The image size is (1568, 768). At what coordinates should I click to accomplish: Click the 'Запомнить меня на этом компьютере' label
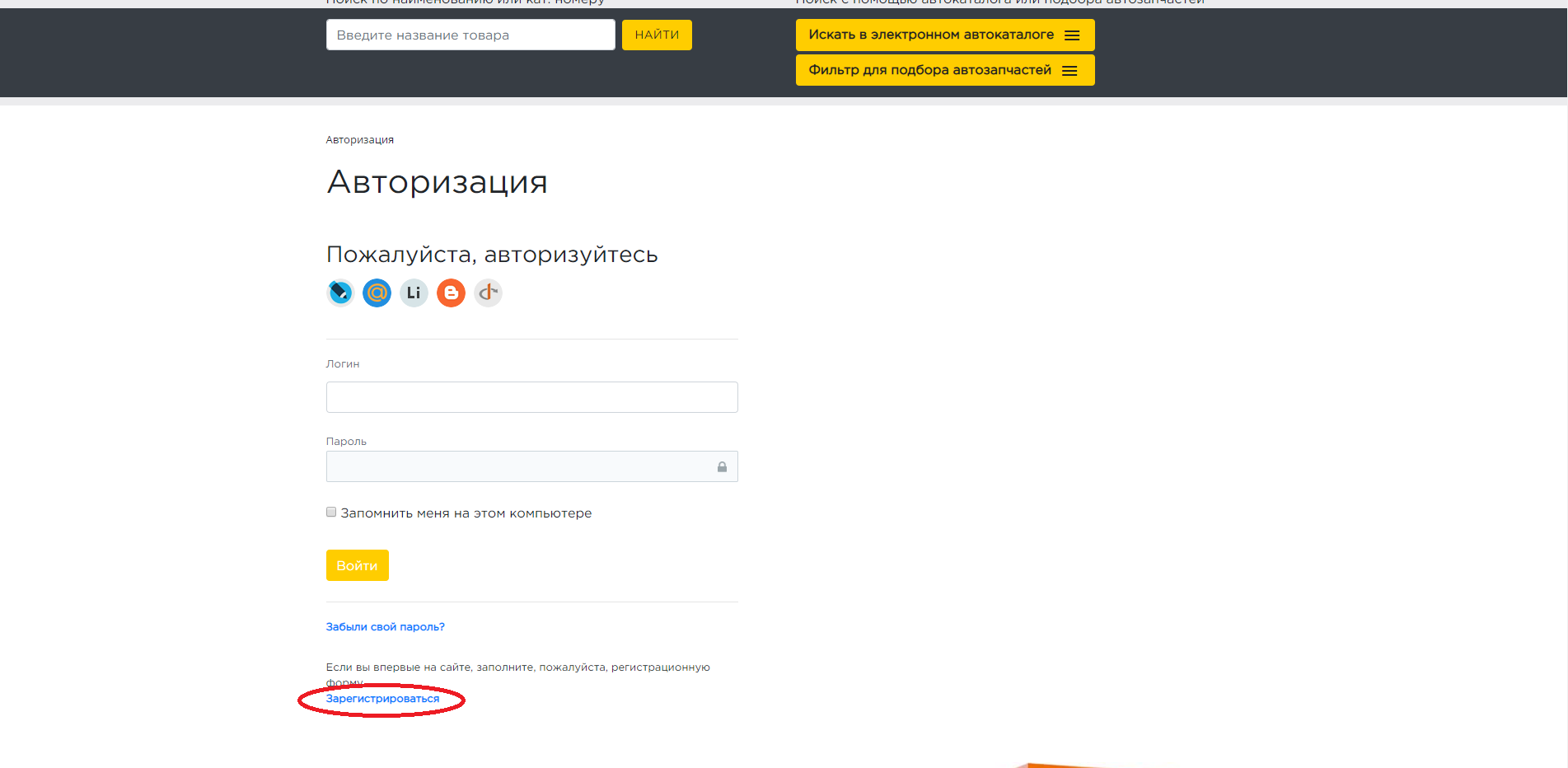466,513
